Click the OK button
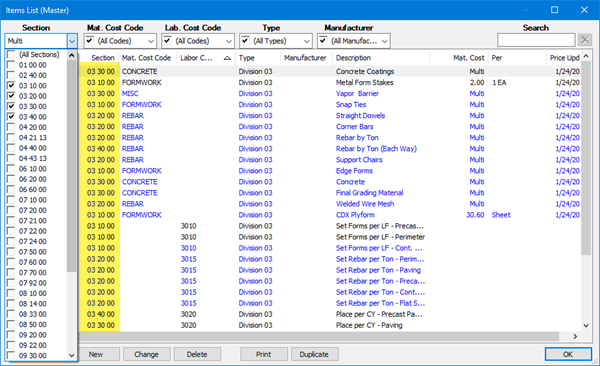 [568, 354]
